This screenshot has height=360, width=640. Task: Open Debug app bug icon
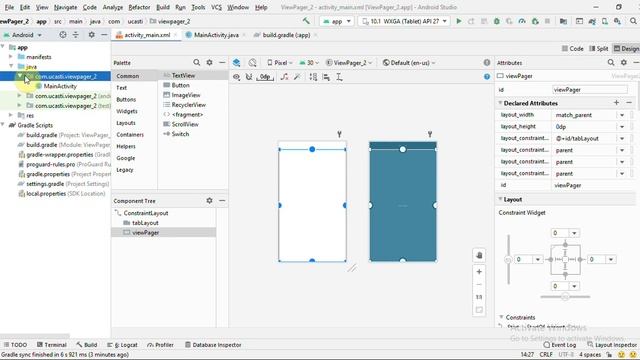pyautogui.click(x=497, y=21)
